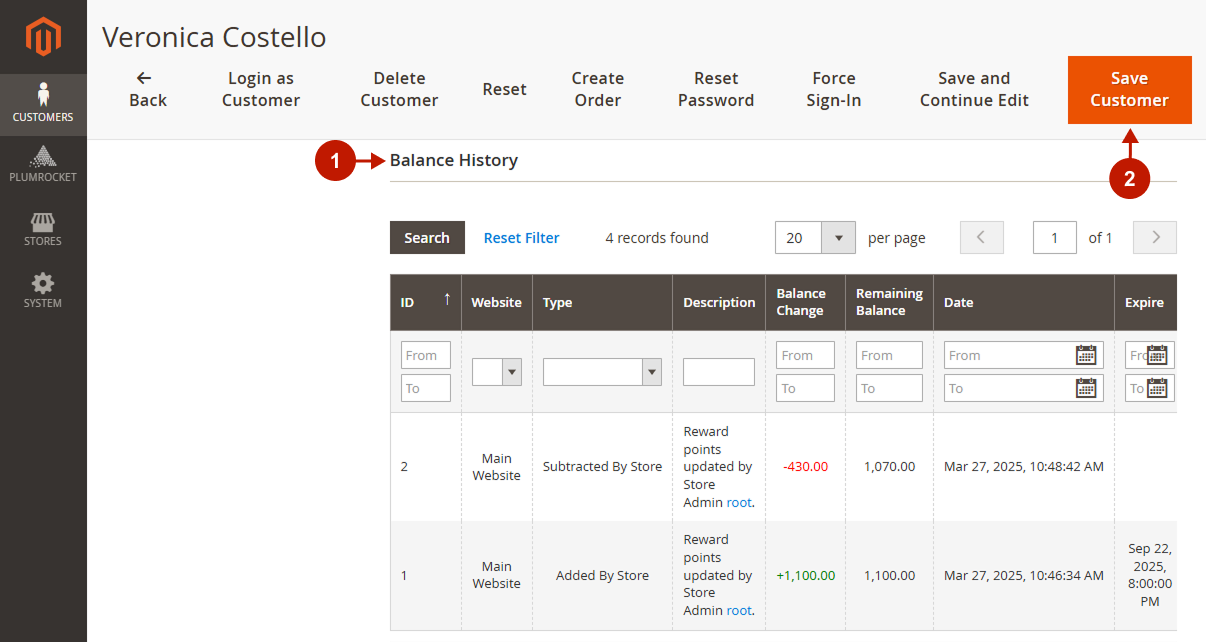Open the Customers sidebar menu

click(x=43, y=103)
